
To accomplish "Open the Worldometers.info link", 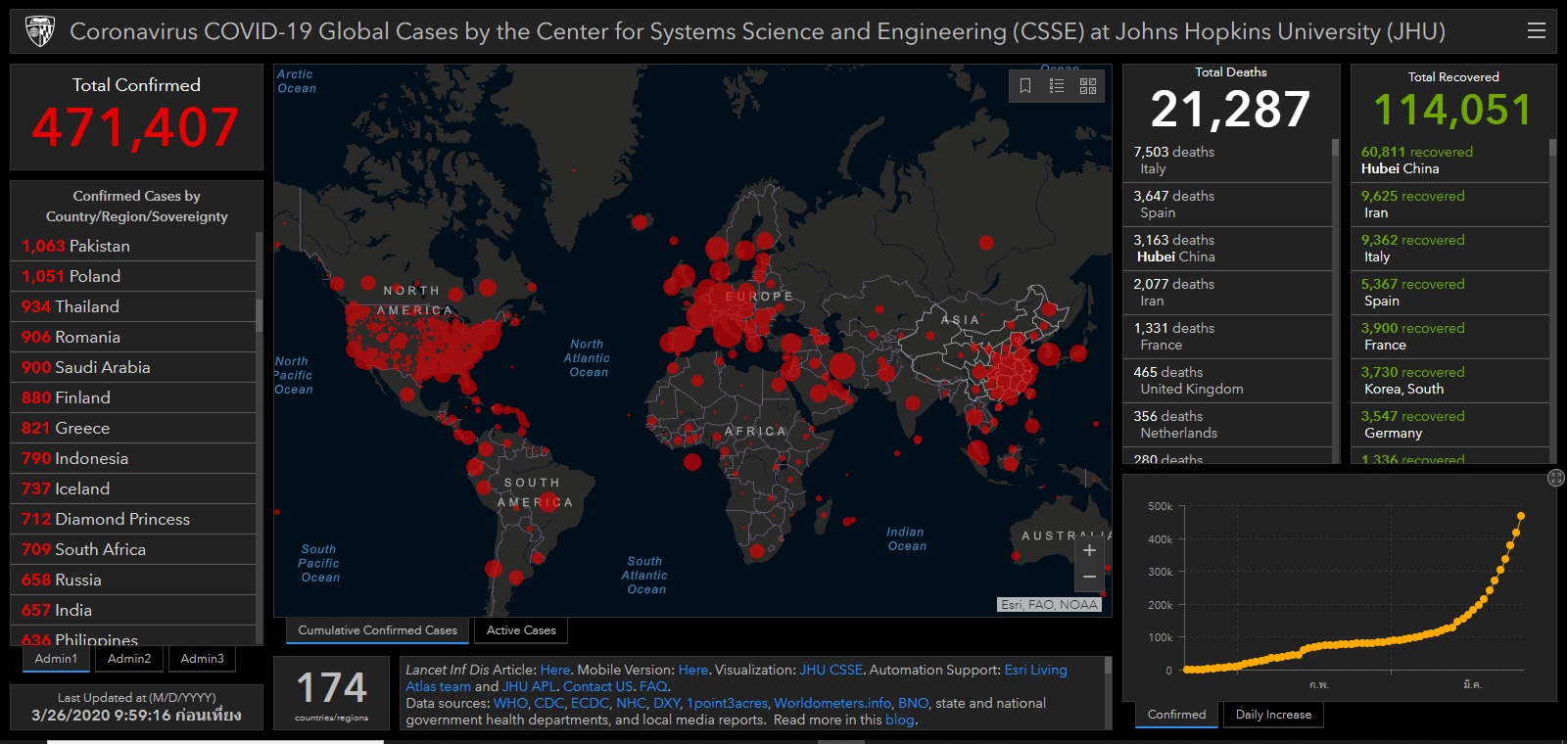I will [x=832, y=703].
